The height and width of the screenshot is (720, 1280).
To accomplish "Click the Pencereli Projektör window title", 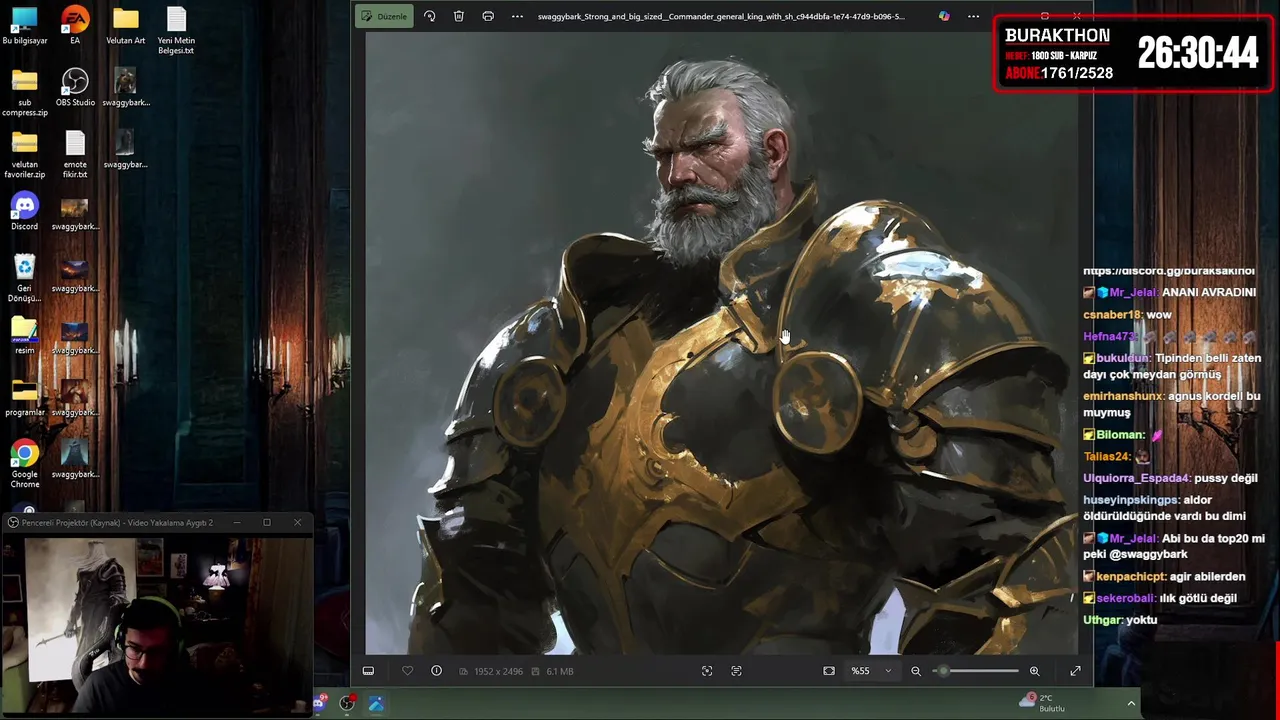I will pyautogui.click(x=117, y=522).
